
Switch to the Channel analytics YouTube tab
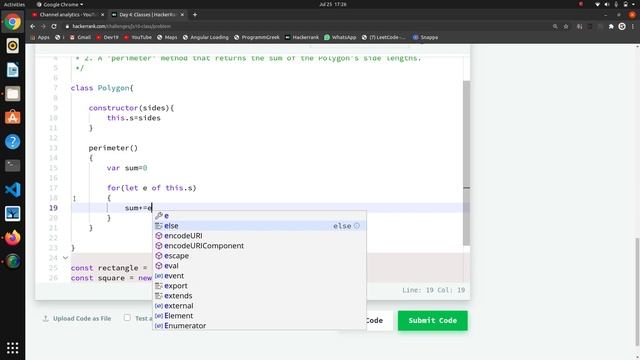point(68,15)
